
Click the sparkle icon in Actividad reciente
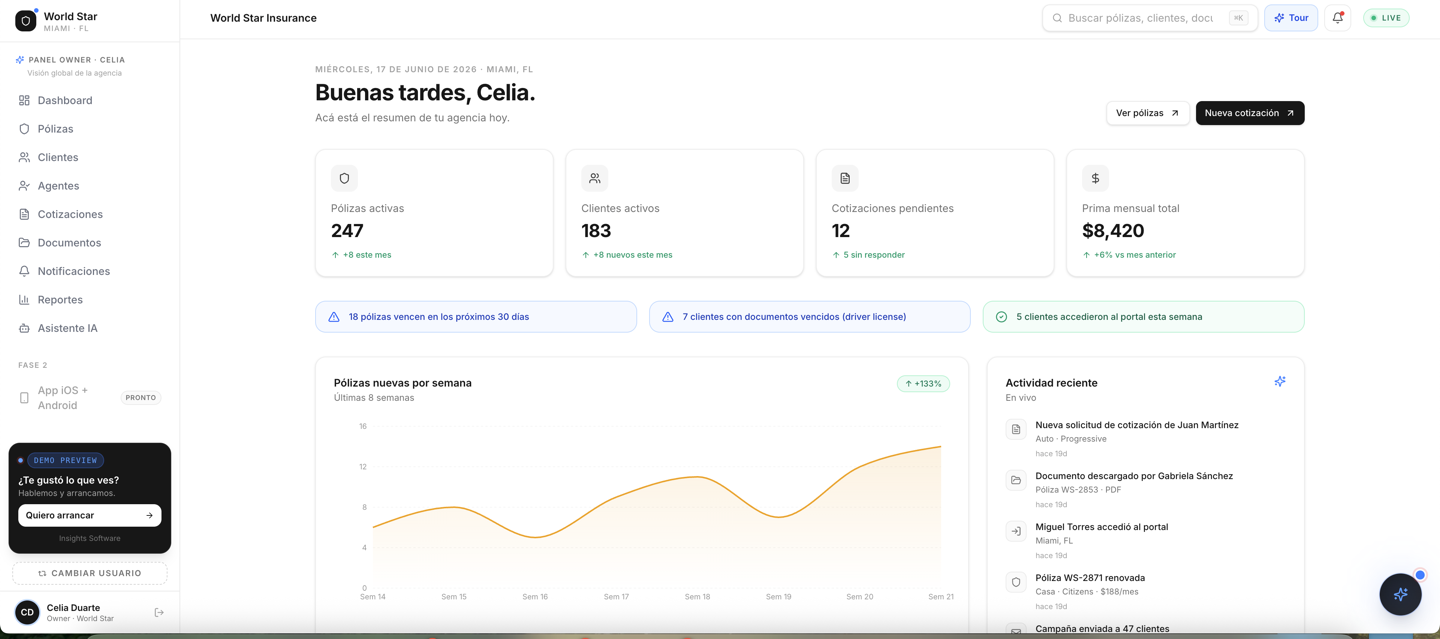point(1280,381)
